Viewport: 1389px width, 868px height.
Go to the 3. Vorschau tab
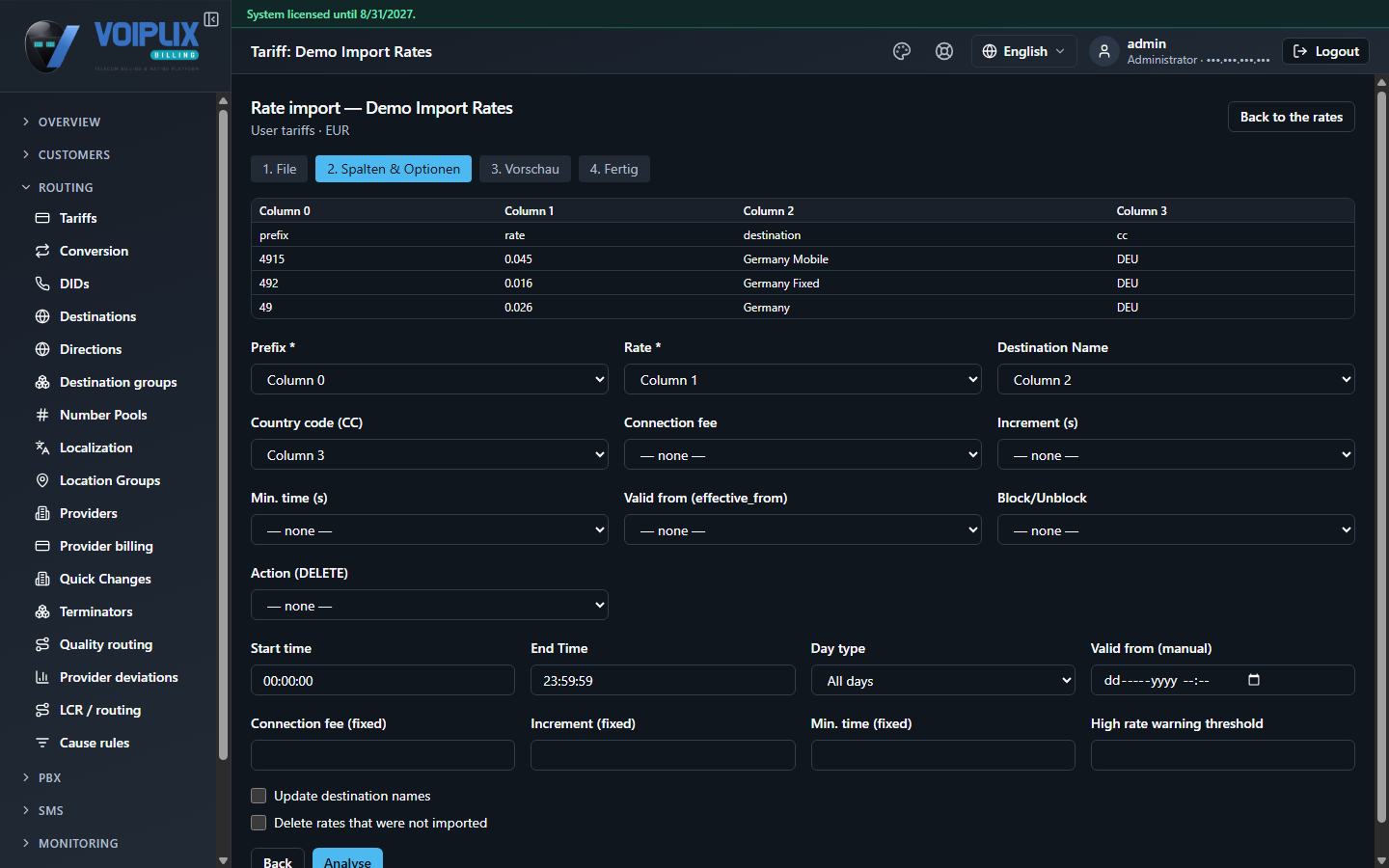[x=525, y=169]
